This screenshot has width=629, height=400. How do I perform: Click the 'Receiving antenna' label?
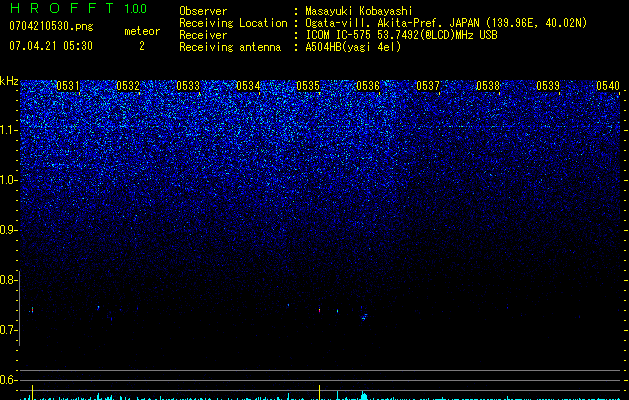coord(230,47)
